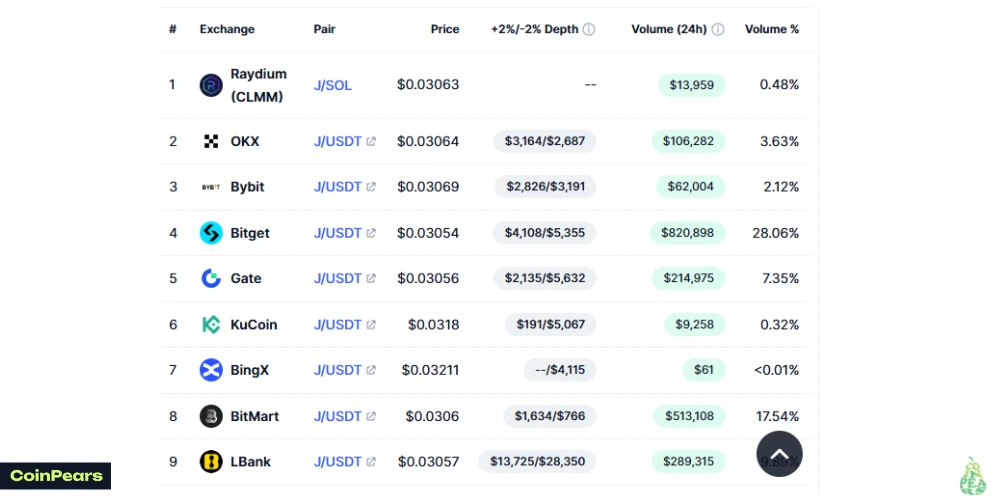Sort table by Price column header

(445, 30)
